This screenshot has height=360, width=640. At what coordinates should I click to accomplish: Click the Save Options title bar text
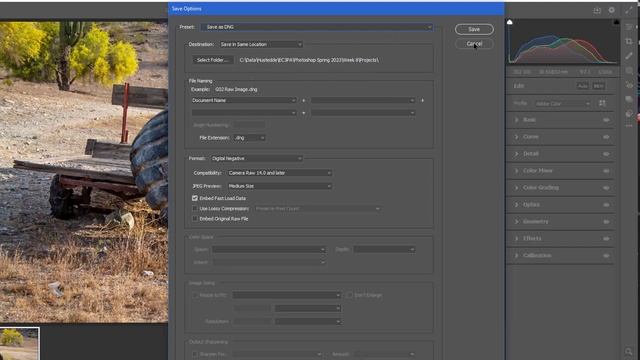[187, 9]
